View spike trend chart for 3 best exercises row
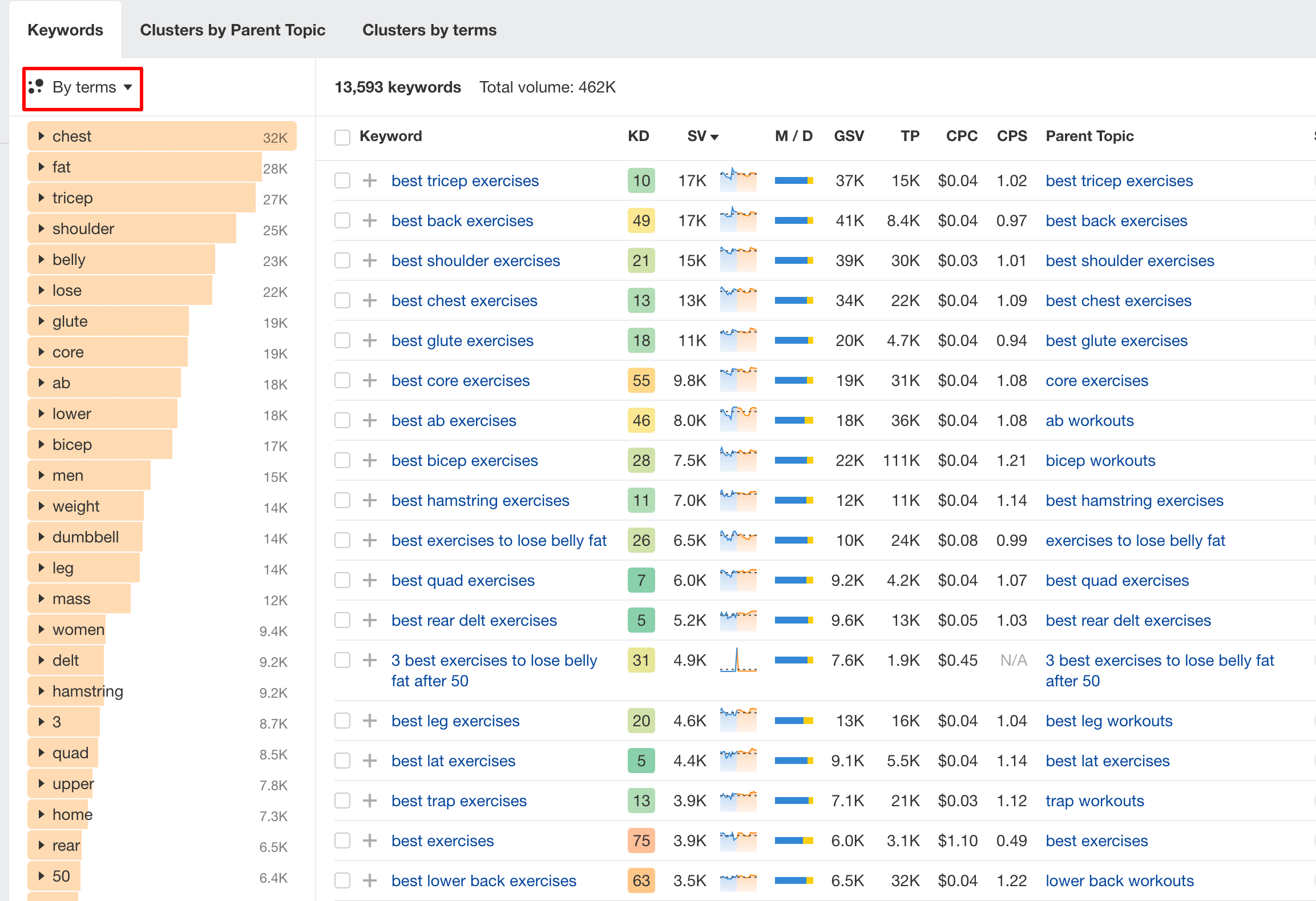 tap(738, 660)
